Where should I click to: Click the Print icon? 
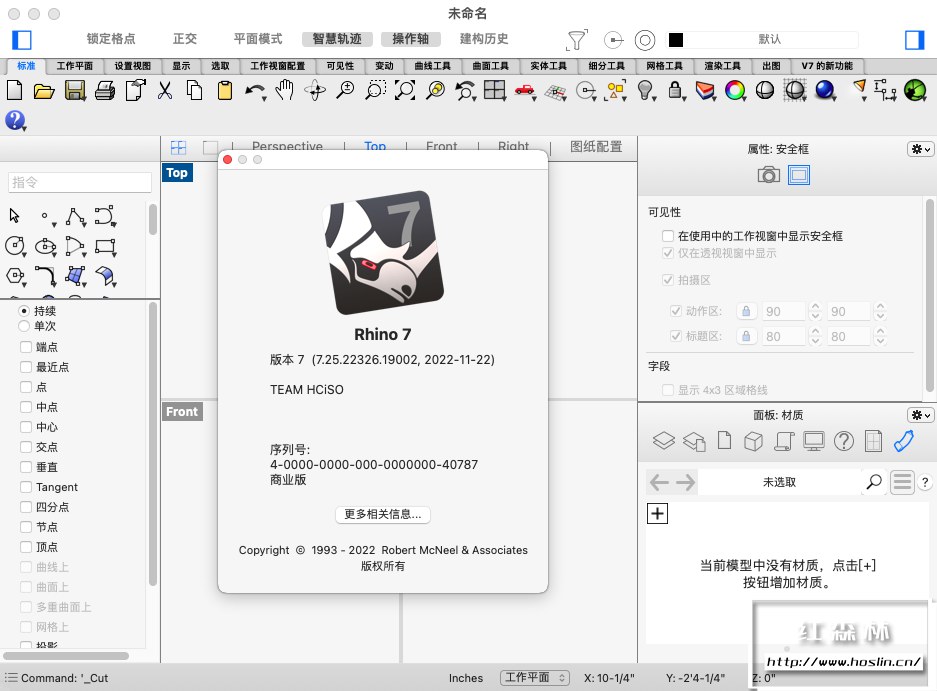105,91
